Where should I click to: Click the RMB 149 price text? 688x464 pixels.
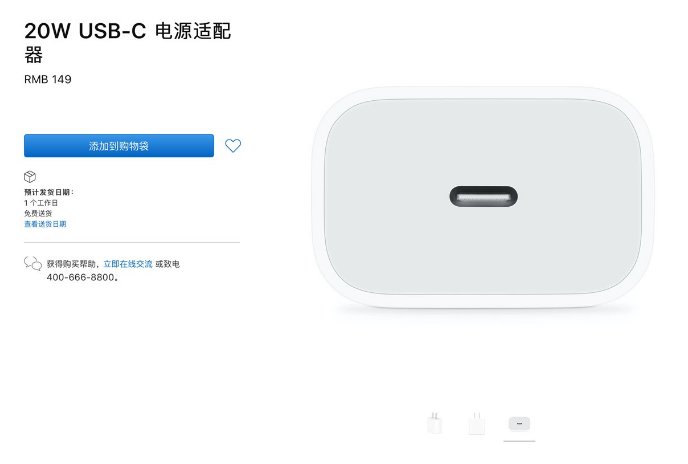(x=48, y=79)
